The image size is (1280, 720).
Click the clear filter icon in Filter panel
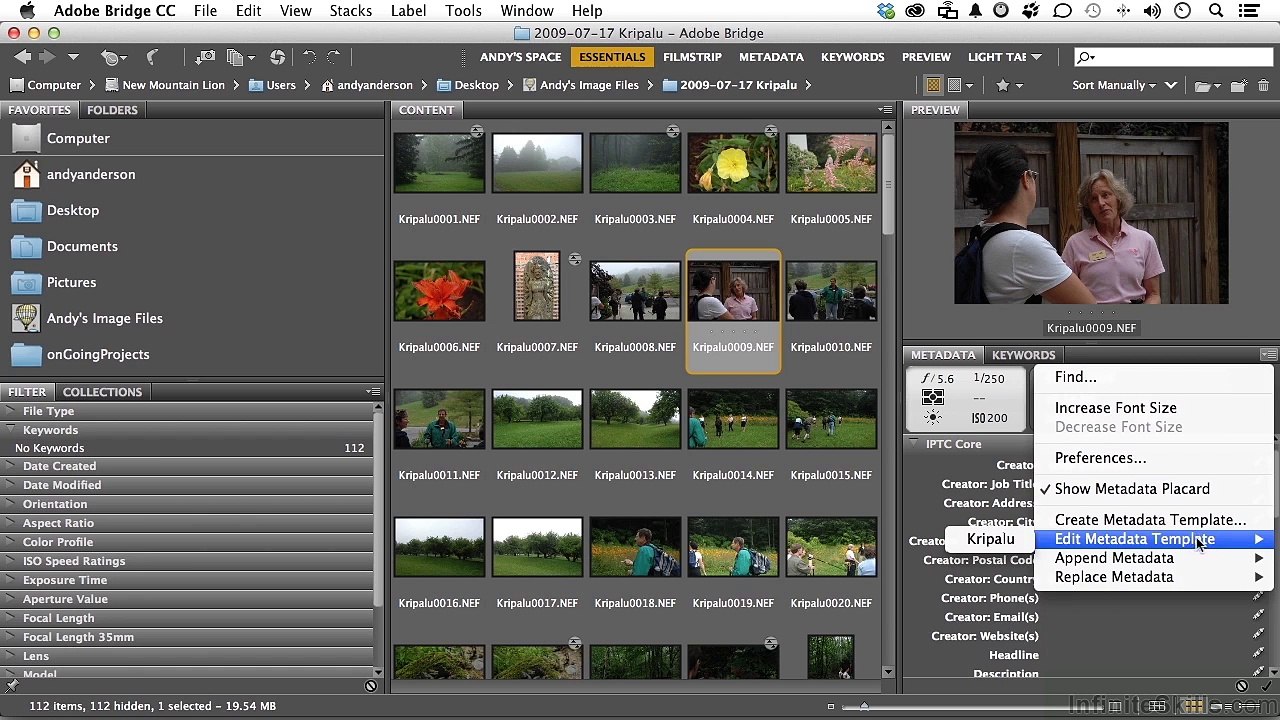pyautogui.click(x=371, y=686)
